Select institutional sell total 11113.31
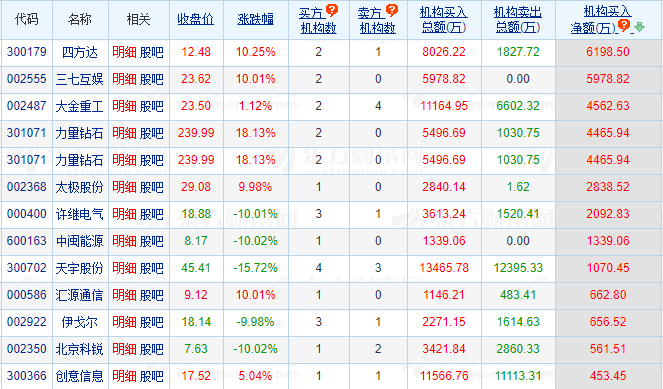This screenshot has height=389, width=663. click(518, 376)
